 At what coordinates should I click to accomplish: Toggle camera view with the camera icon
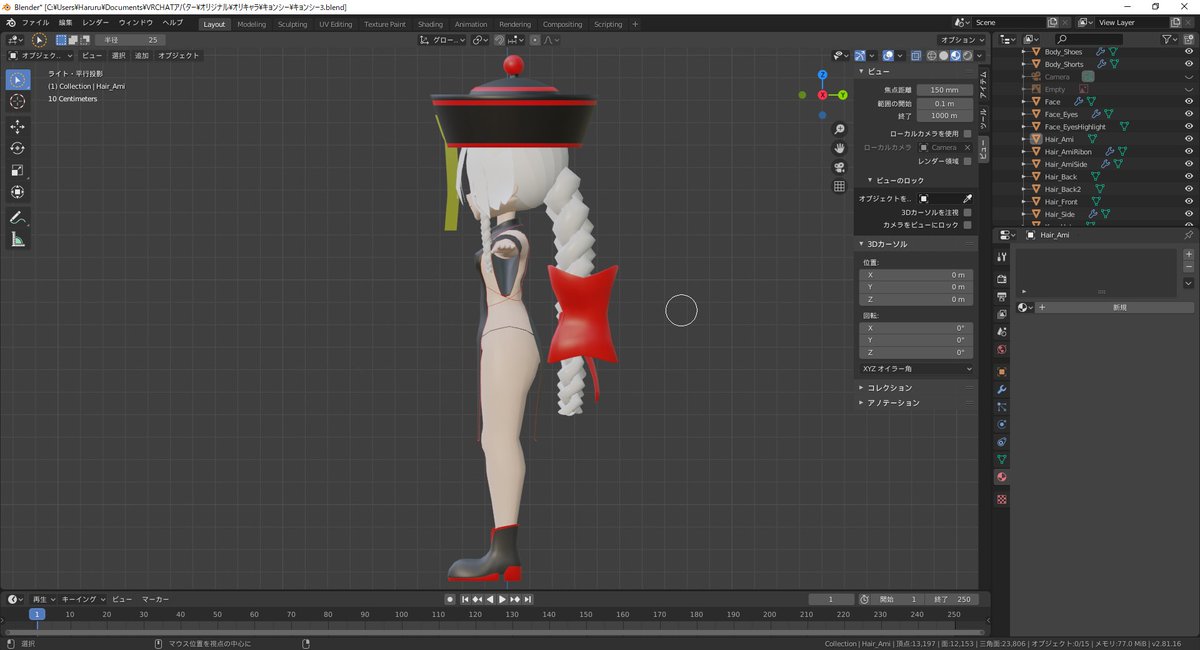[x=839, y=167]
